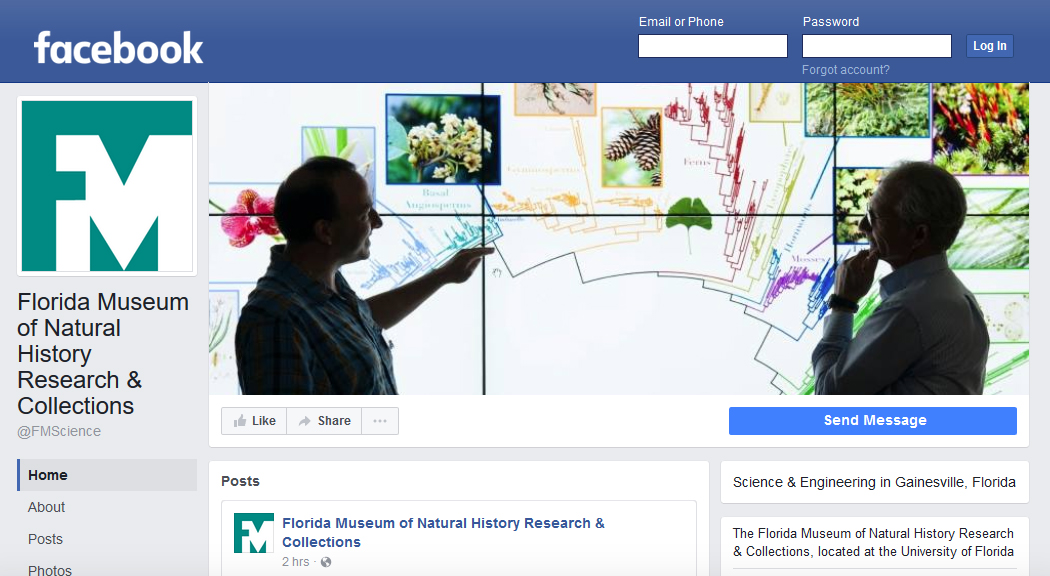Click the 2 hrs post timestamp
Image resolution: width=1050 pixels, height=576 pixels.
pos(295,562)
